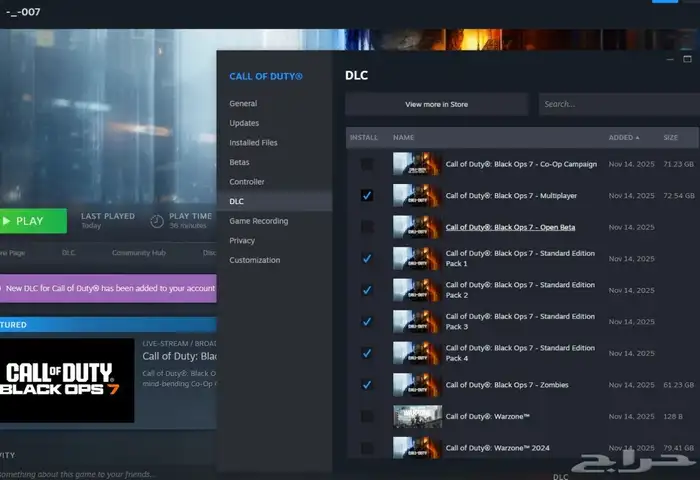Click the Co-Op Campaign DLC name
The image size is (700, 480).
(521, 164)
